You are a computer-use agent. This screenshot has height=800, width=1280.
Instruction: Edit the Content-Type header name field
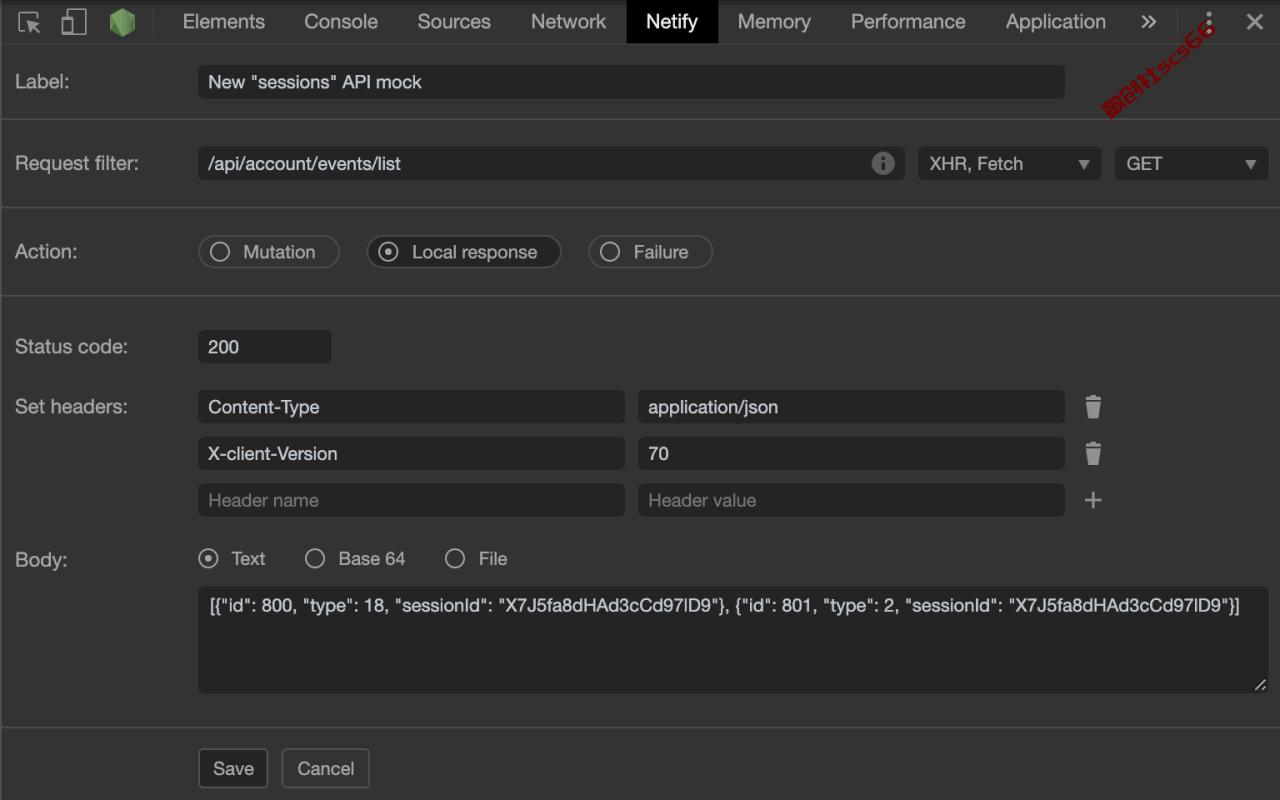411,407
